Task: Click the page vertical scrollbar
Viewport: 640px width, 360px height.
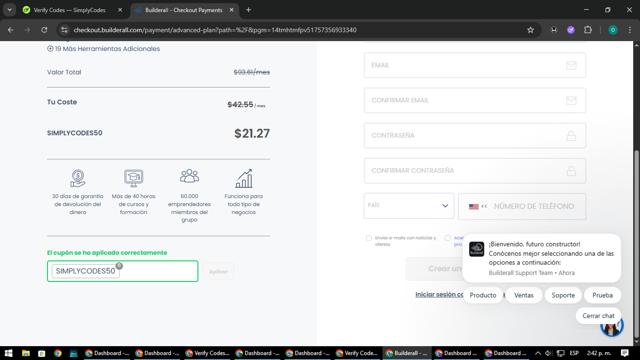Action: click(636, 245)
